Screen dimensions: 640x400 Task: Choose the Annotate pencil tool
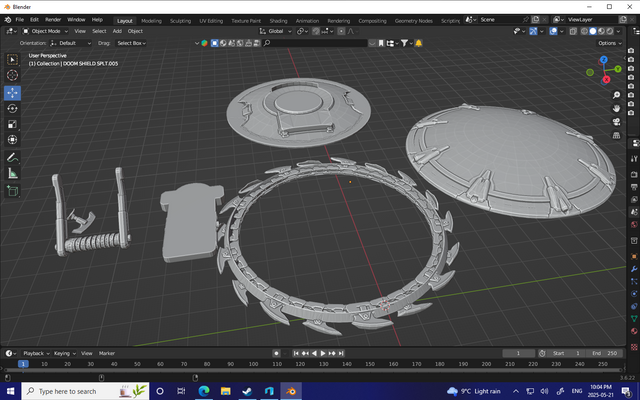tap(12, 157)
